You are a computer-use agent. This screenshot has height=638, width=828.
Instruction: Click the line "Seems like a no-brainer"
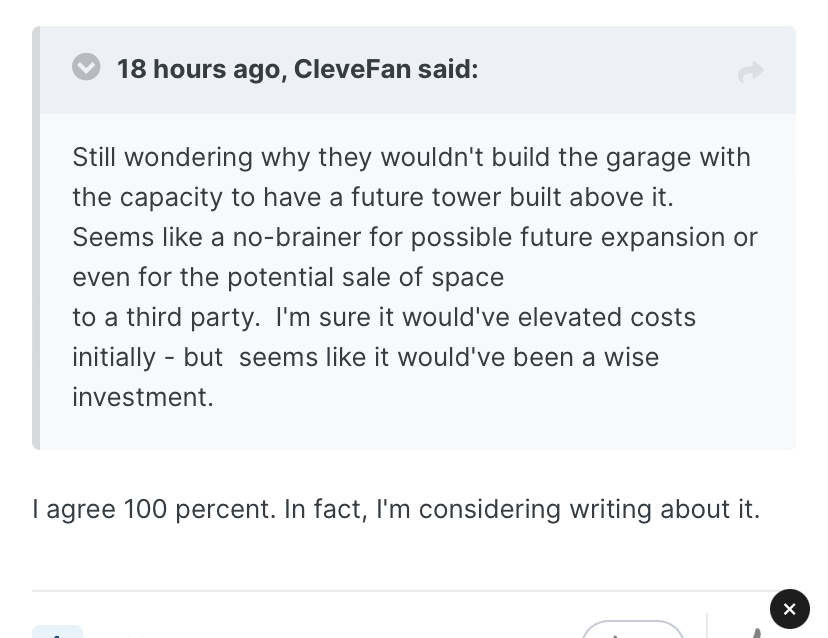(x=415, y=238)
